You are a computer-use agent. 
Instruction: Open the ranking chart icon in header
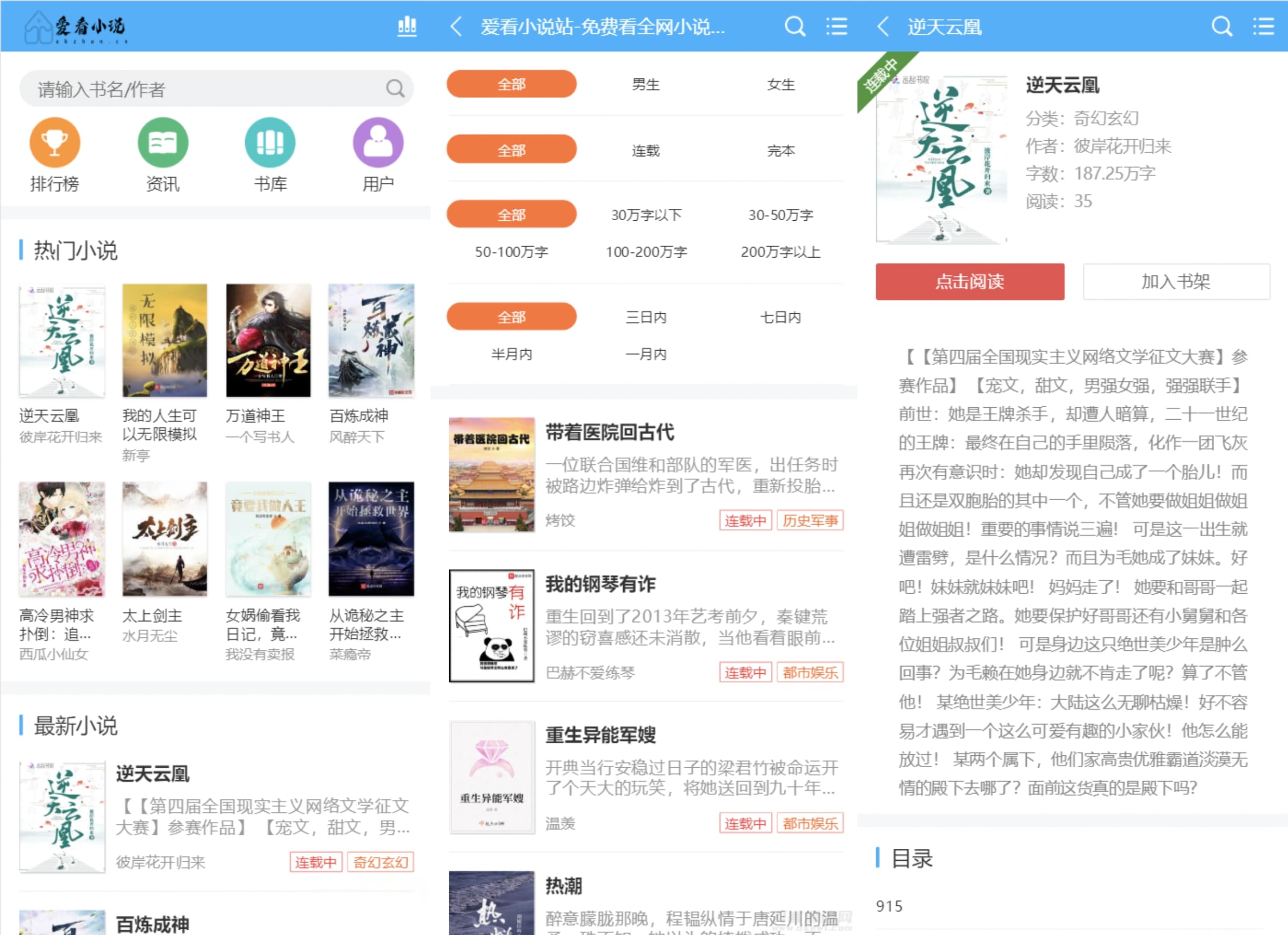pyautogui.click(x=407, y=26)
